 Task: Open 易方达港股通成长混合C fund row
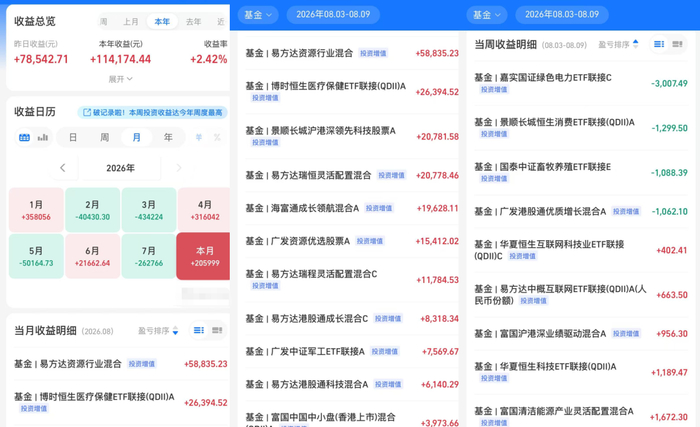[352, 318]
